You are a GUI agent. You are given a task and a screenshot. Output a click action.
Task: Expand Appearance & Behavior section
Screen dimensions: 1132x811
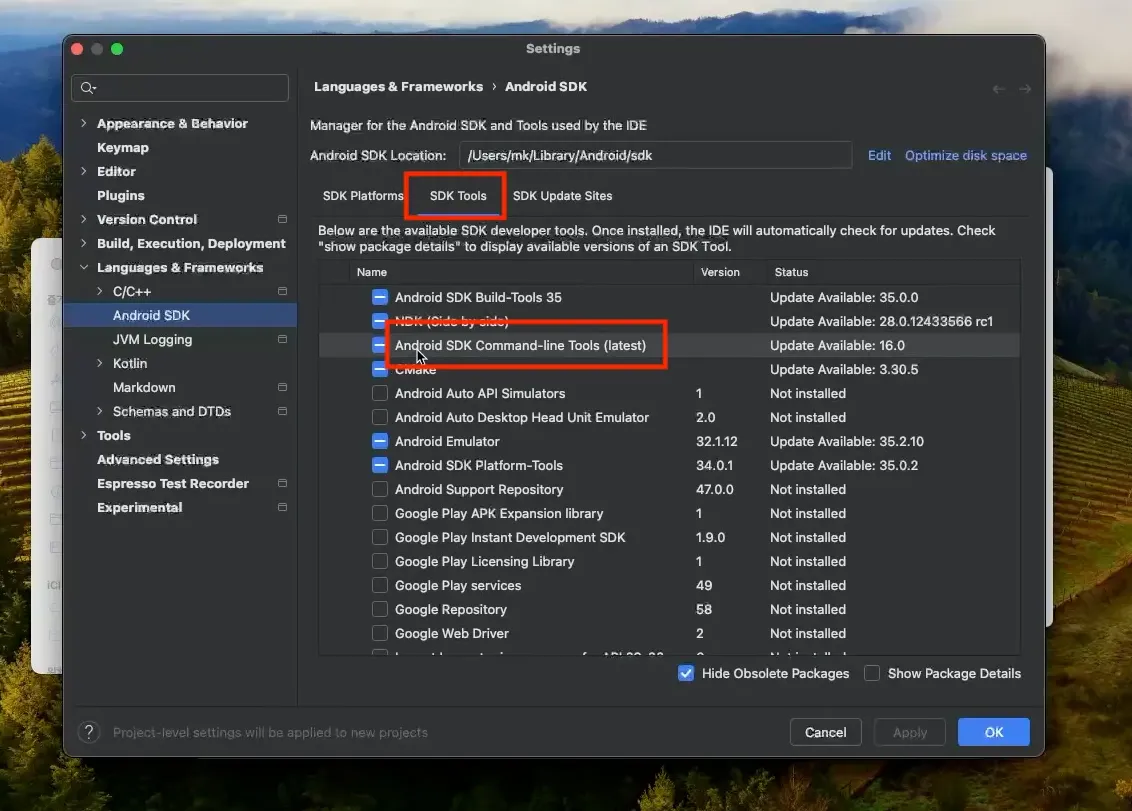coord(84,123)
